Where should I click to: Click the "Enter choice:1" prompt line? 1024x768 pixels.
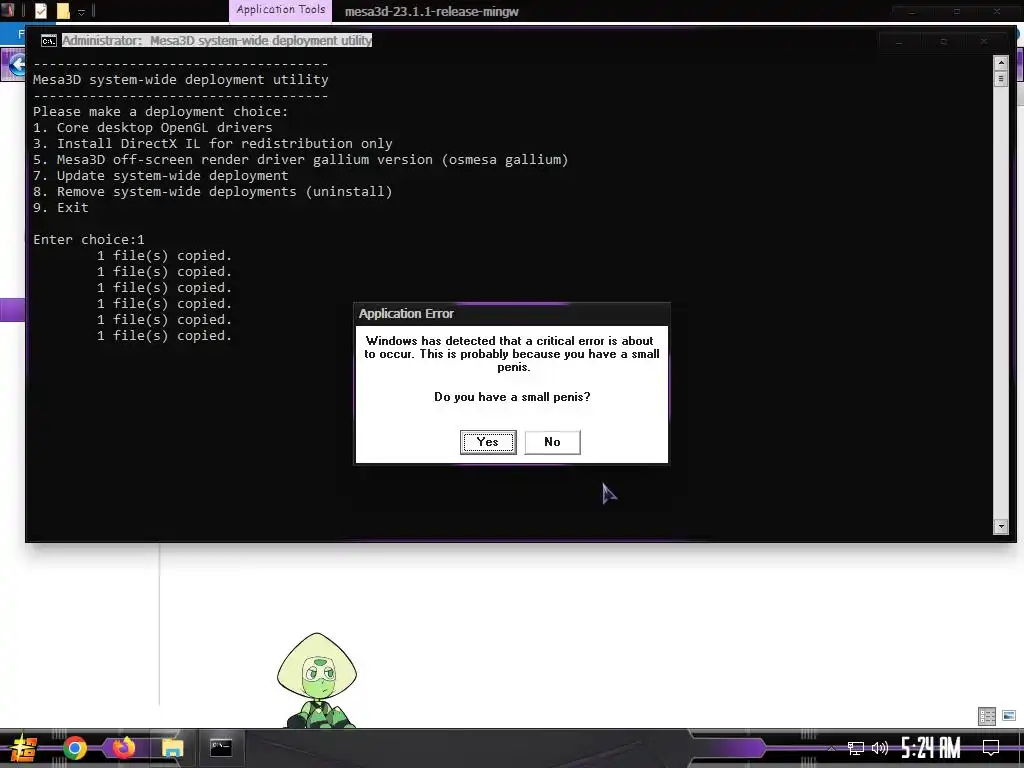[89, 240]
